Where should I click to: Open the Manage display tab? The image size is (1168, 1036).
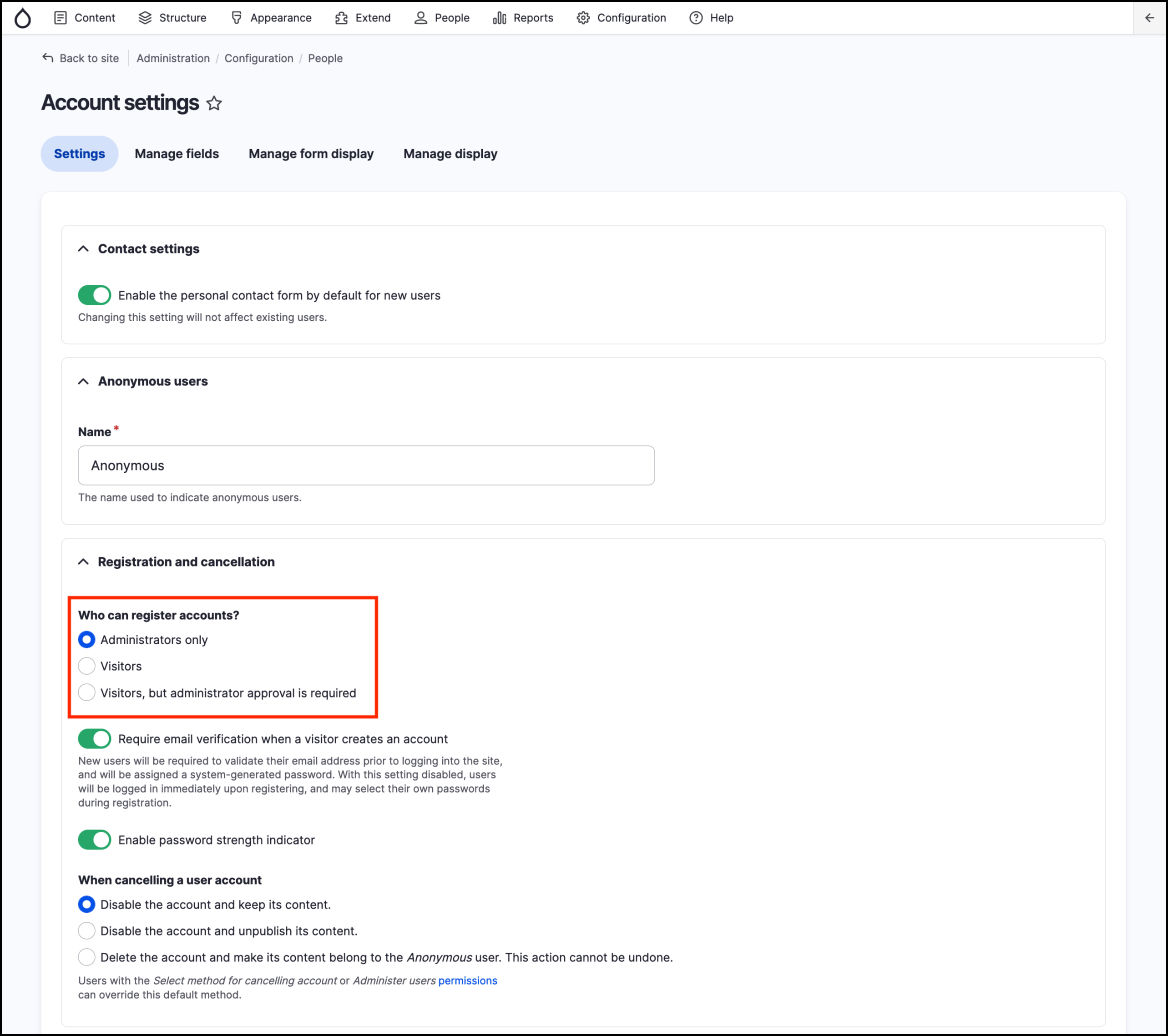click(450, 154)
